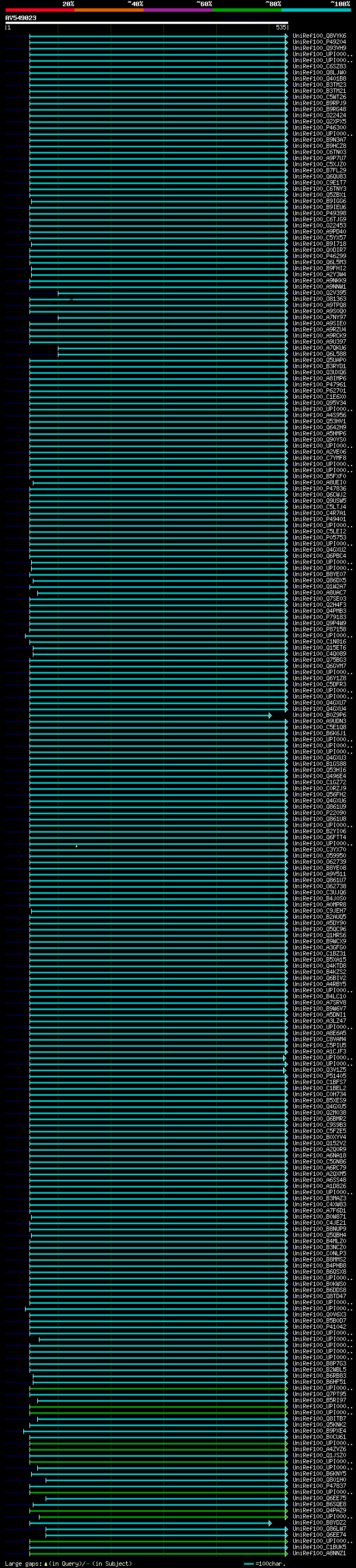Select hit UniRef100_B9RPJ9
This screenshot has width=356, height=1568.
[x=319, y=103]
